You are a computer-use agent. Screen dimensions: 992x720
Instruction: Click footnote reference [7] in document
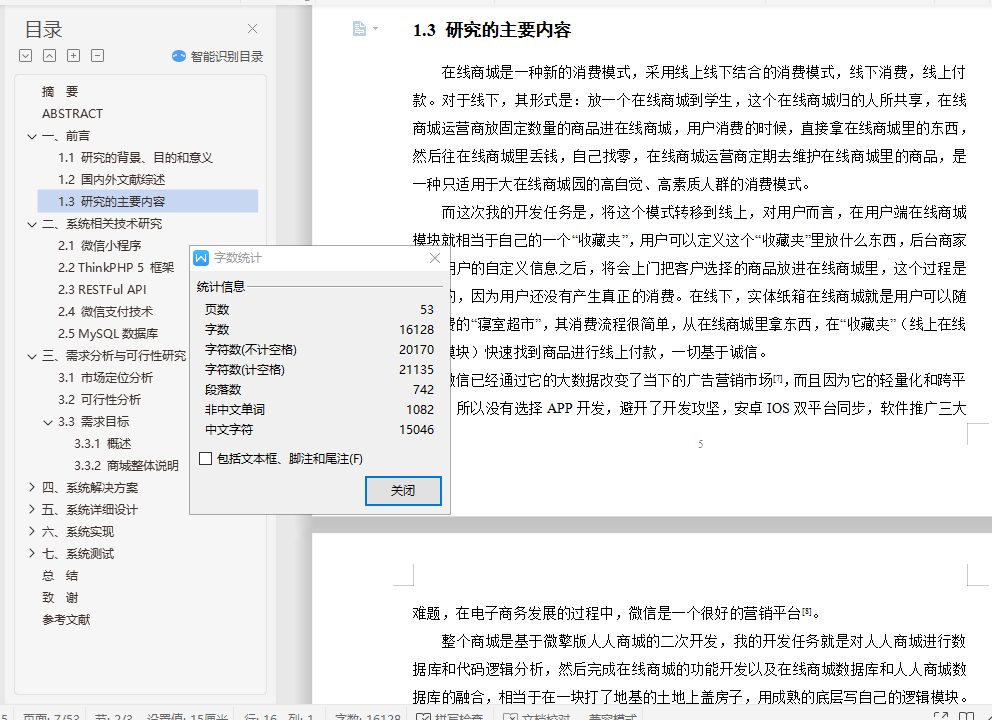coord(778,378)
